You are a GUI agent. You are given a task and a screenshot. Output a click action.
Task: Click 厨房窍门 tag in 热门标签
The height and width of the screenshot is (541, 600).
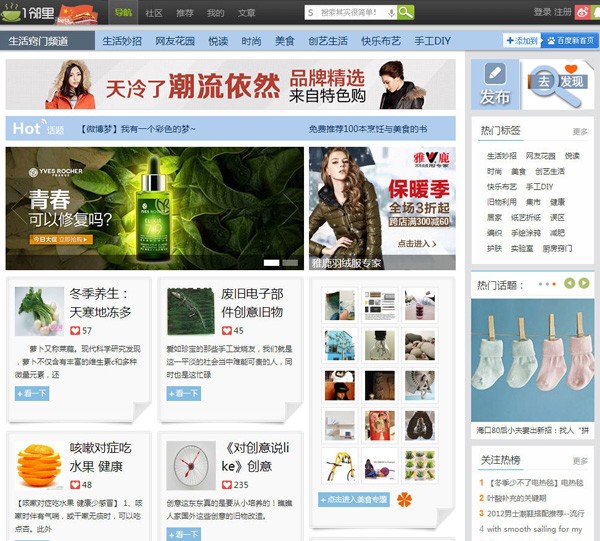click(x=557, y=248)
